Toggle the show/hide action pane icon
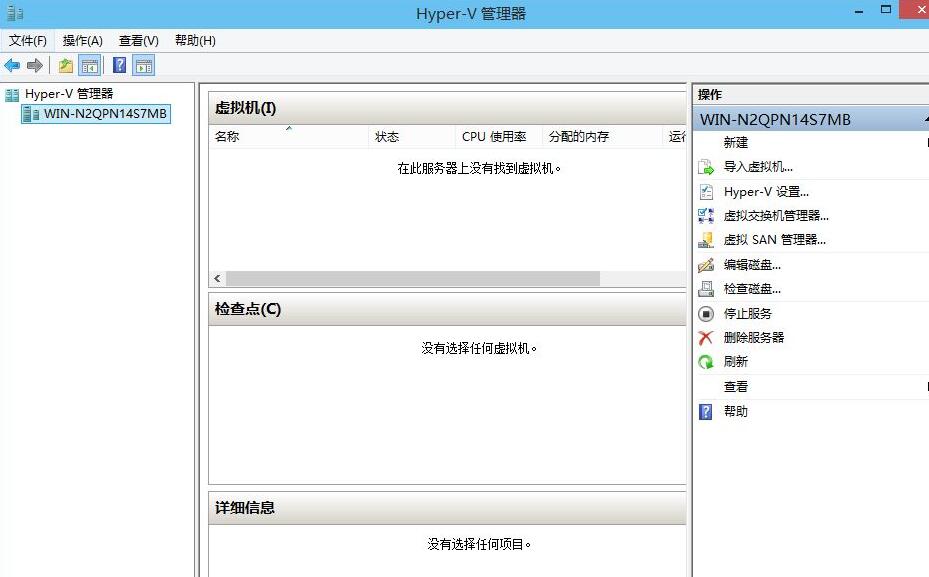929x577 pixels. pos(144,65)
